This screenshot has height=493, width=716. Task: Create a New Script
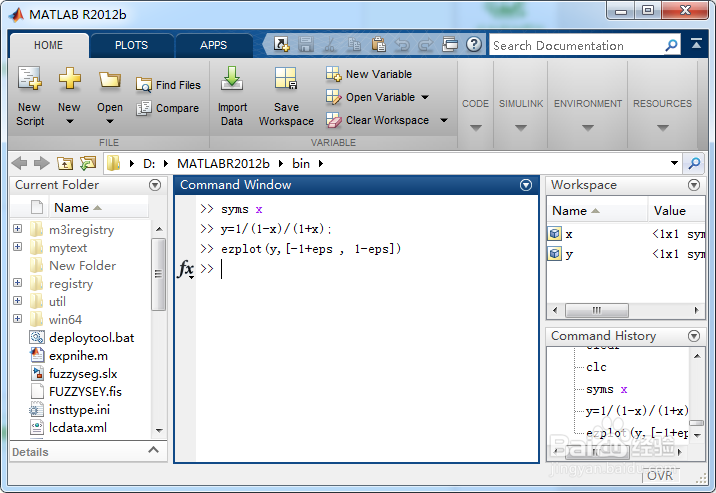30,96
